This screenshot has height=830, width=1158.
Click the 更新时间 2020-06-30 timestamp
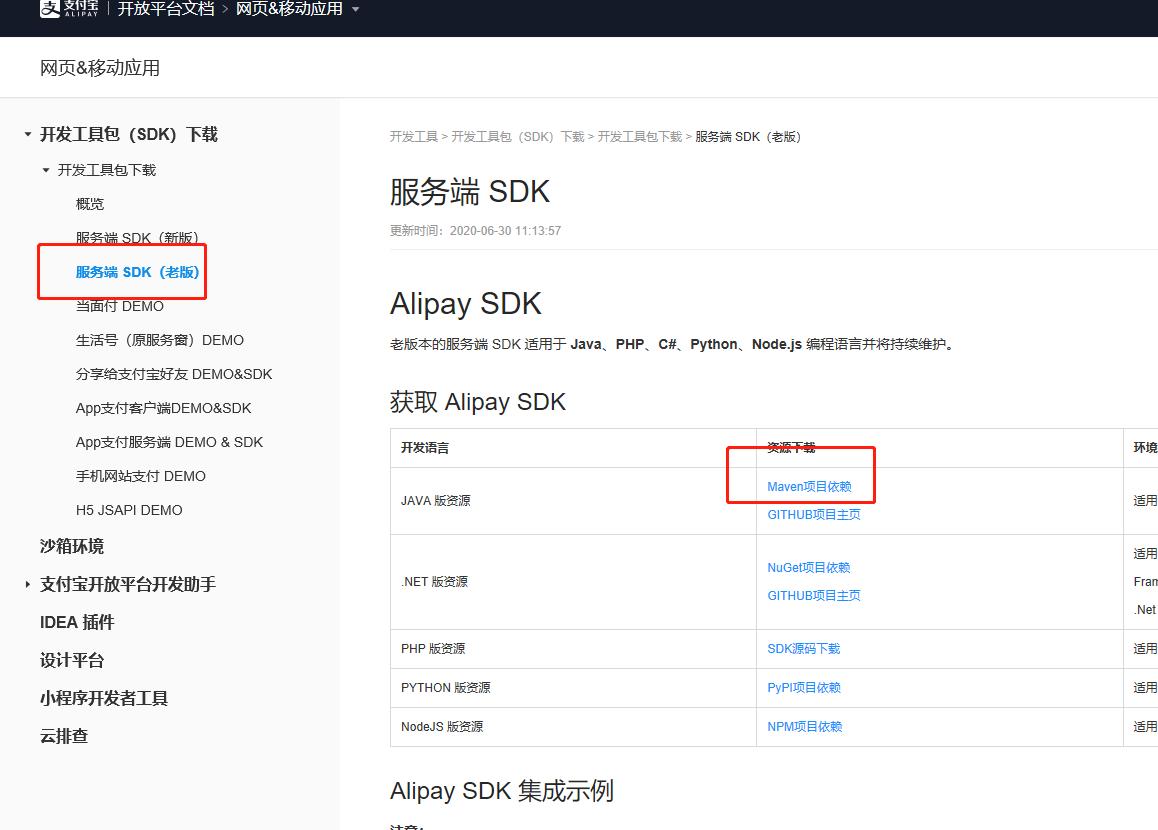click(476, 230)
